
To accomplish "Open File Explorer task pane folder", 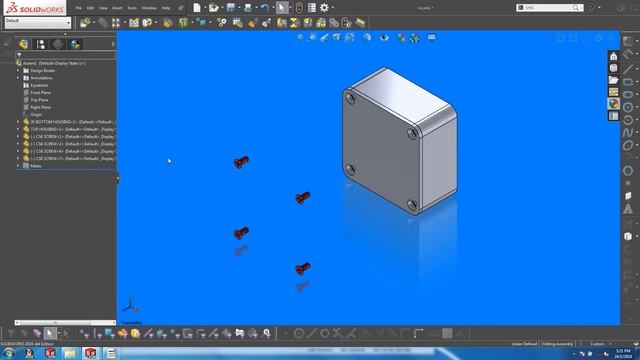I will click(x=613, y=80).
